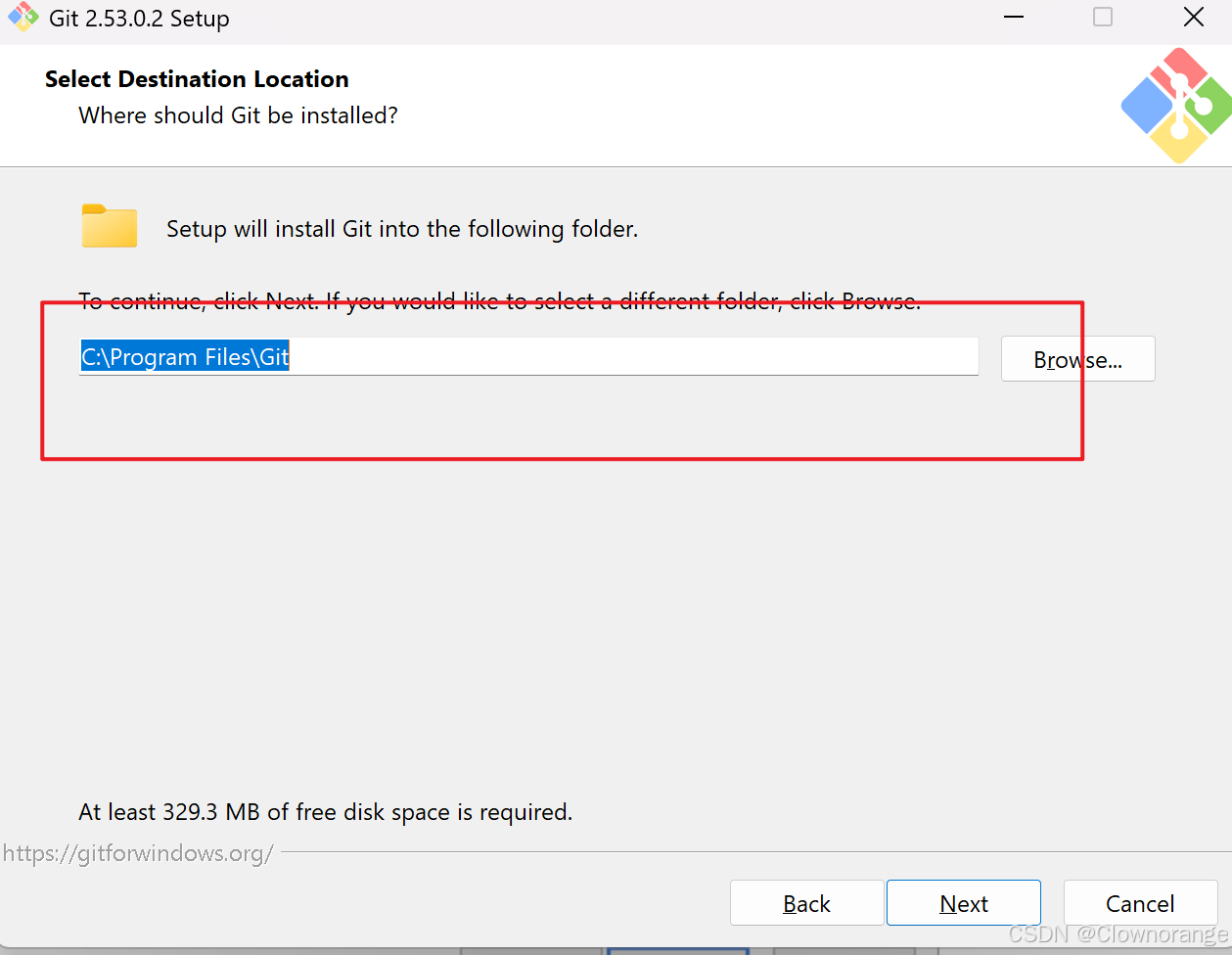Click 'Where should Git be installed?' text
1232x955 pixels.
coord(238,115)
